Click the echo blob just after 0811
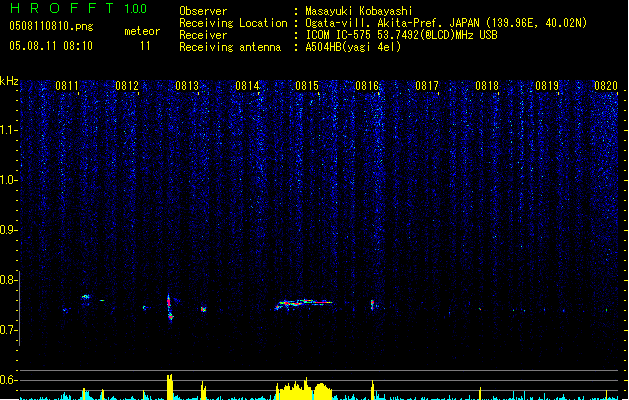Viewport: 629px width, 400px height. point(85,297)
